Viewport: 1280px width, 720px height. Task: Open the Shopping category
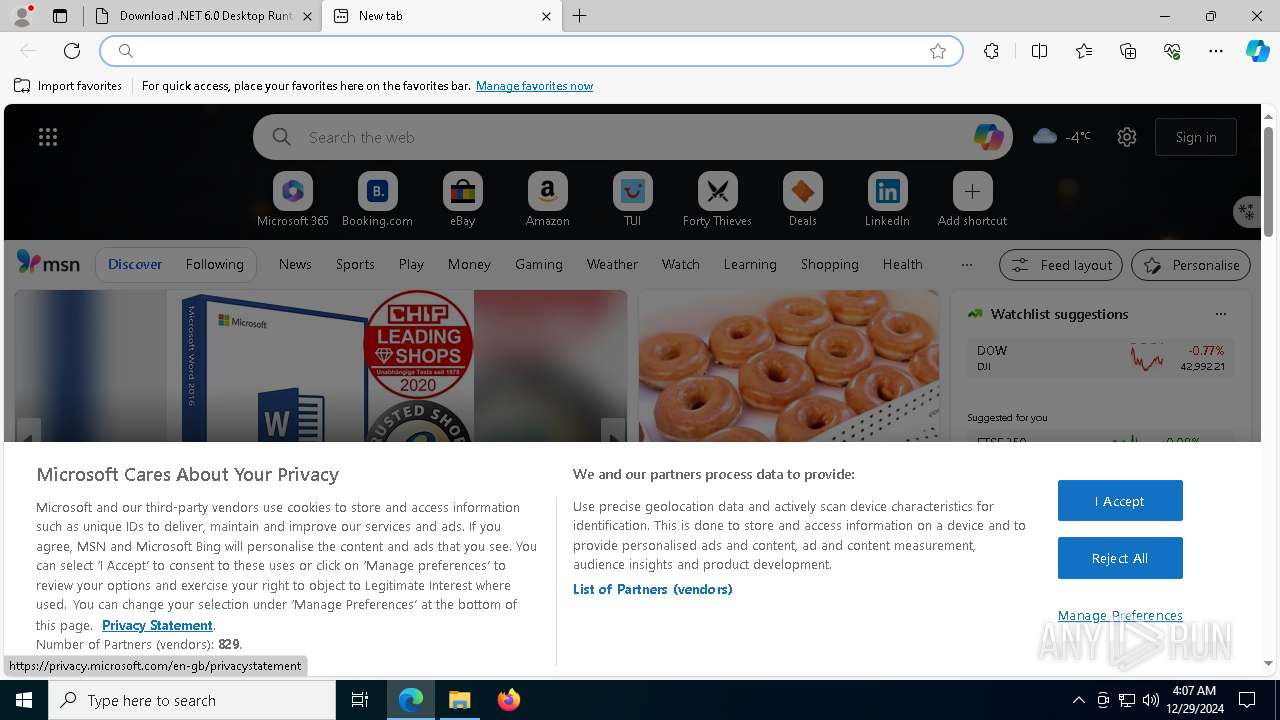830,264
